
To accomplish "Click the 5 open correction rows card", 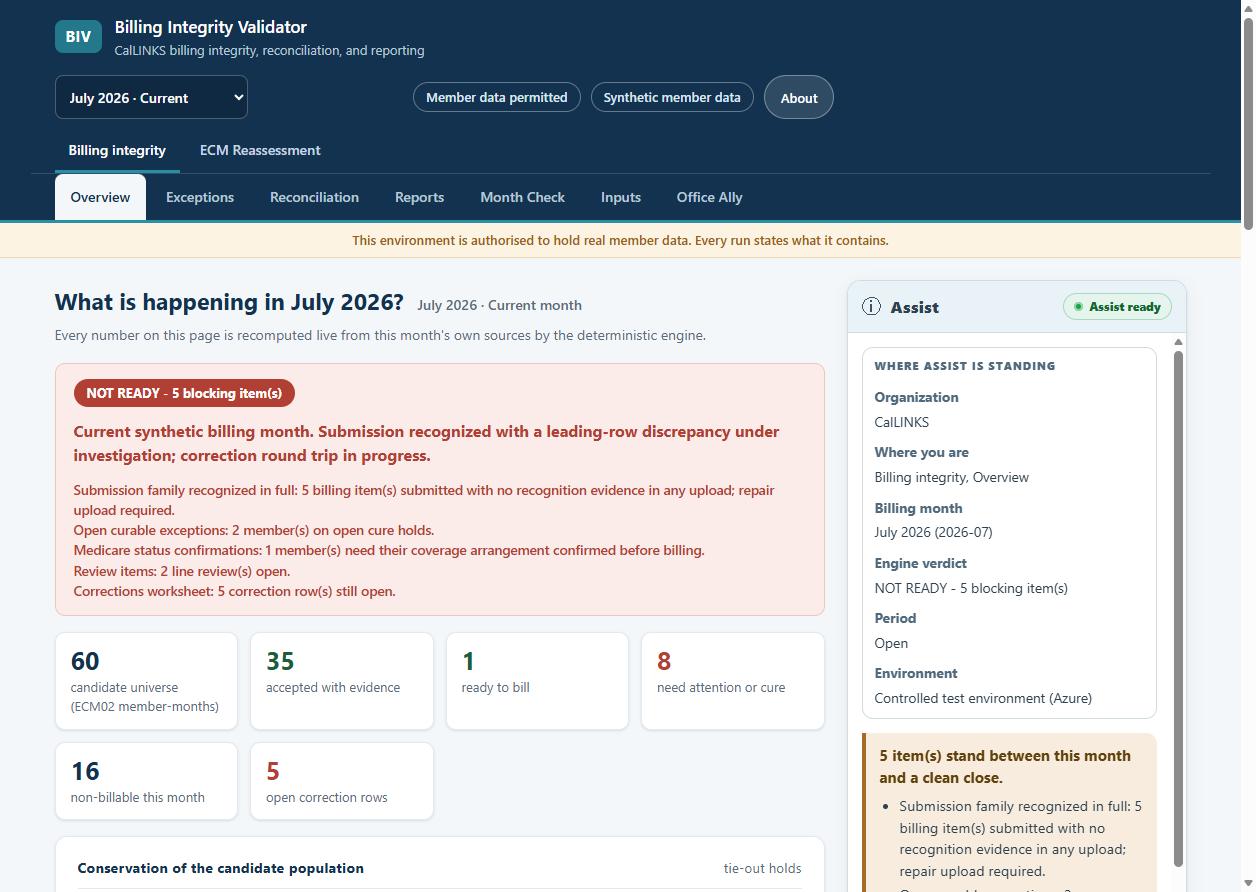I will tap(342, 781).
